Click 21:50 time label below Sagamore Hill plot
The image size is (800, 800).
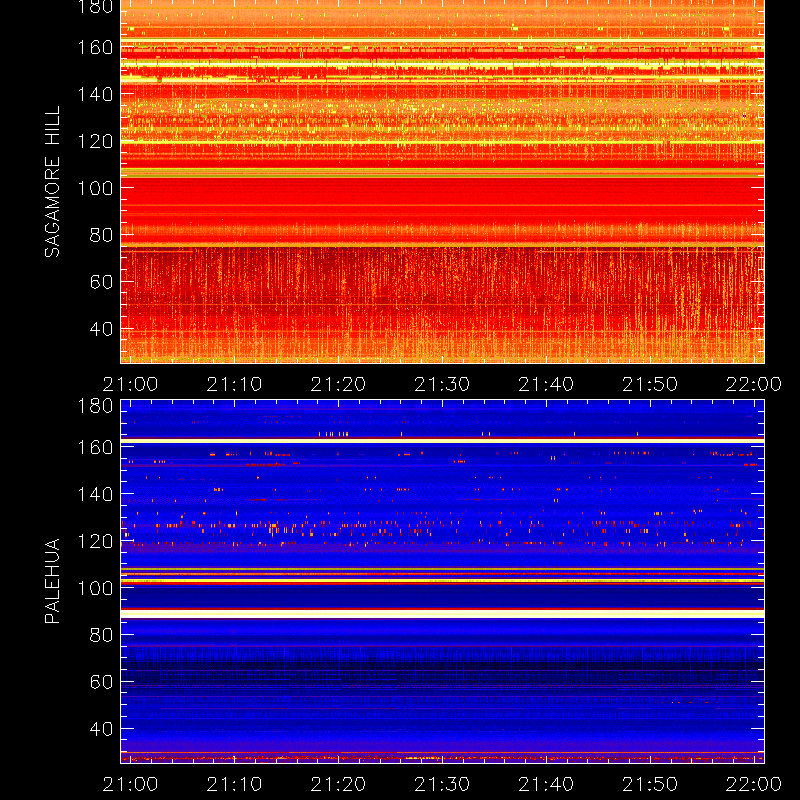650,384
